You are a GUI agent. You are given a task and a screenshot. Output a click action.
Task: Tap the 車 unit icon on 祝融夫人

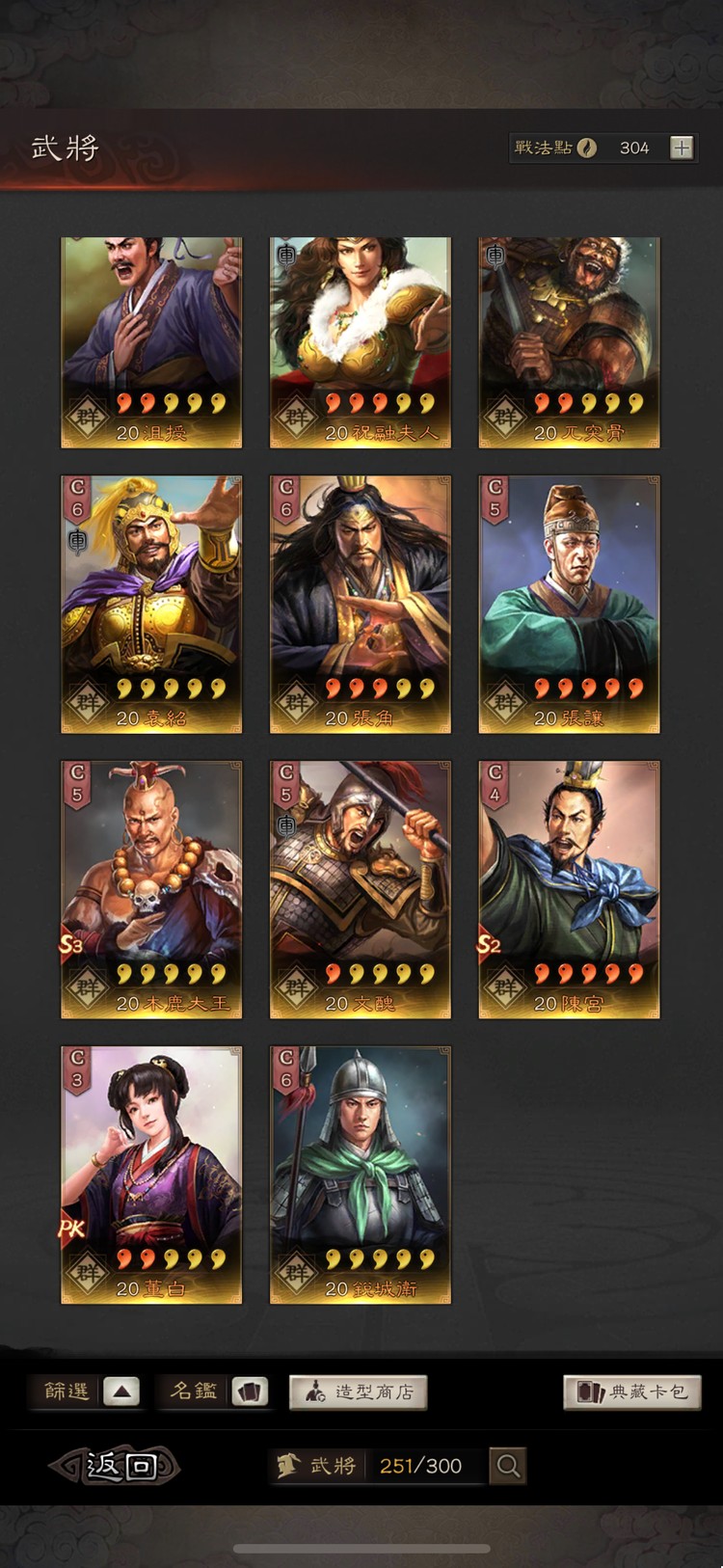286,256
